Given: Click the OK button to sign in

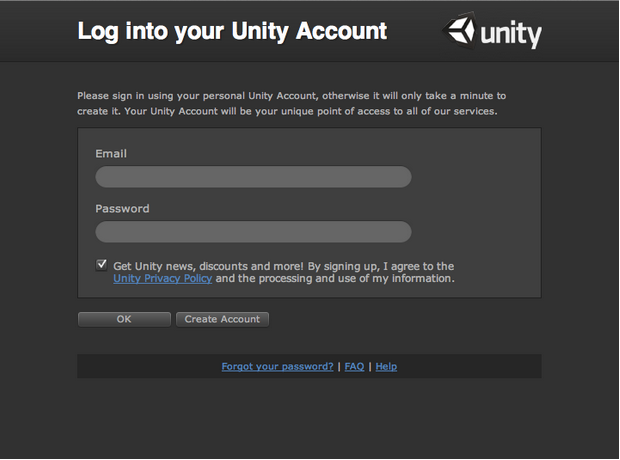Looking at the screenshot, I should pyautogui.click(x=124, y=319).
